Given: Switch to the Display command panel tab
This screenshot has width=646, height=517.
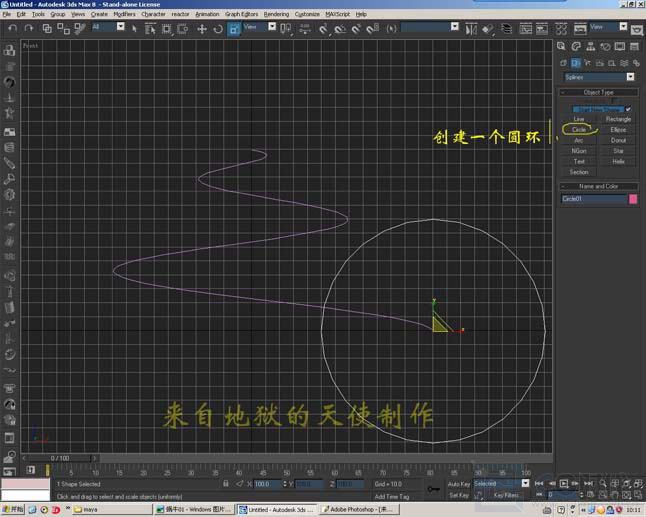Looking at the screenshot, I should (x=620, y=46).
